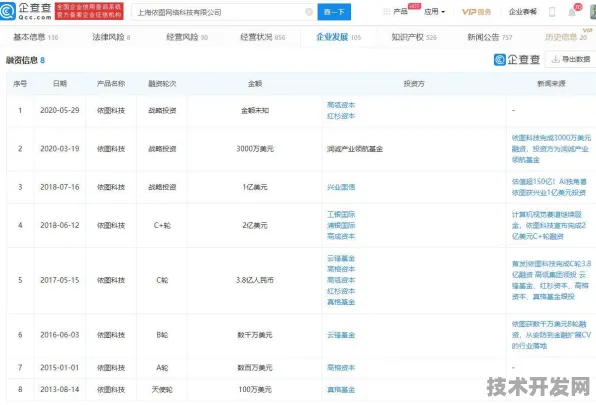Select the 天使轮 round cell
Viewport: 596px width, 405px height.
tap(162, 389)
